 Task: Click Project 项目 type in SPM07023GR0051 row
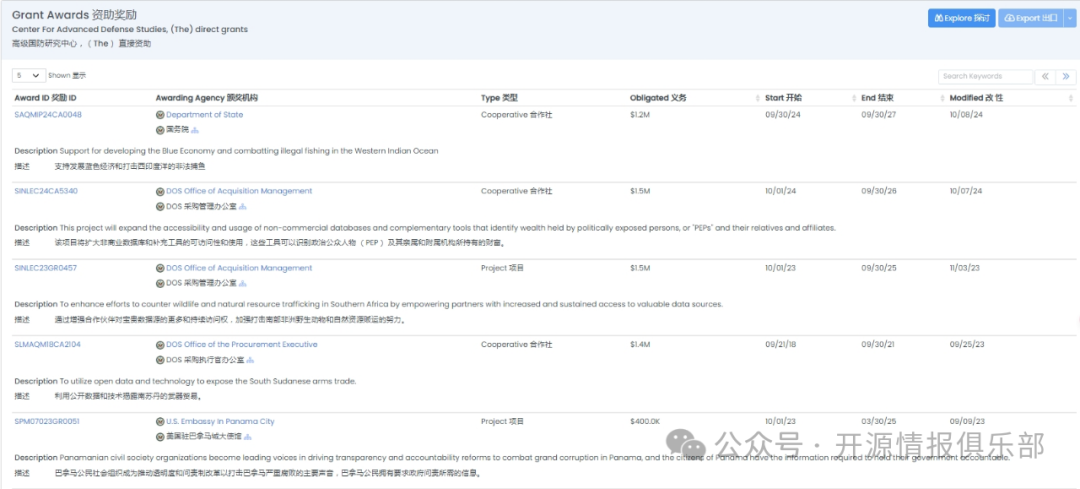(503, 422)
